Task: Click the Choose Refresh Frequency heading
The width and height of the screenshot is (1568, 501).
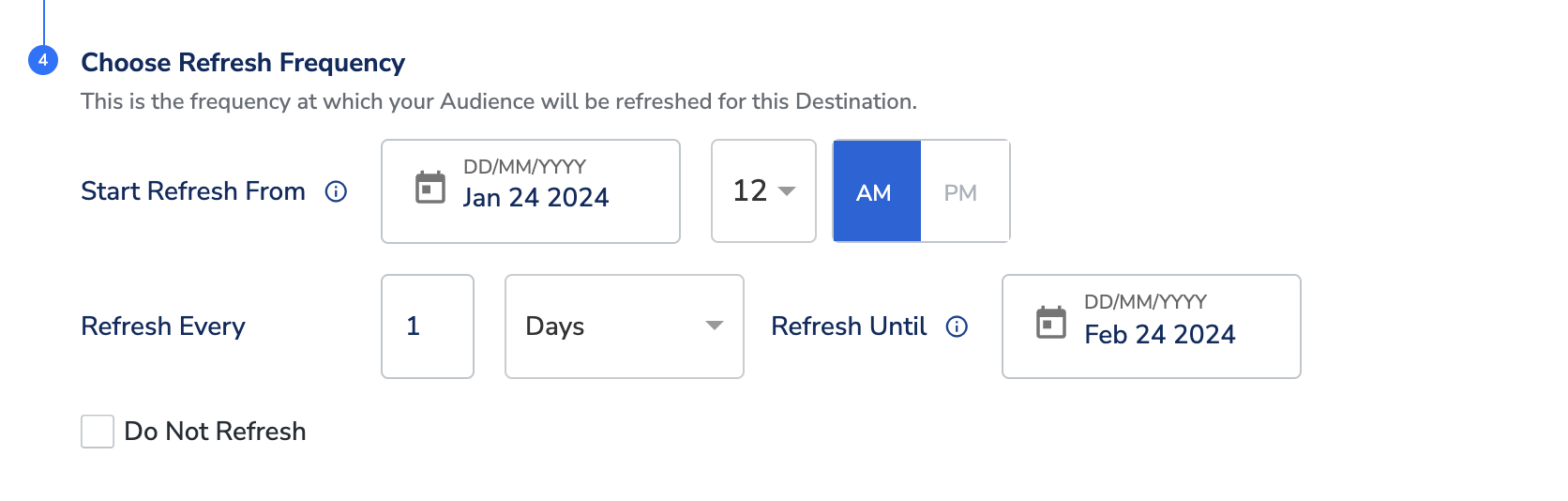Action: [243, 63]
